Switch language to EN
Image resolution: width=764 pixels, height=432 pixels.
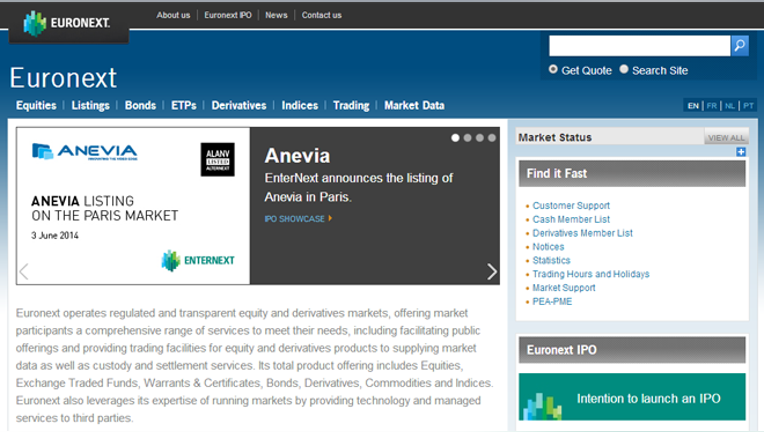click(x=693, y=106)
